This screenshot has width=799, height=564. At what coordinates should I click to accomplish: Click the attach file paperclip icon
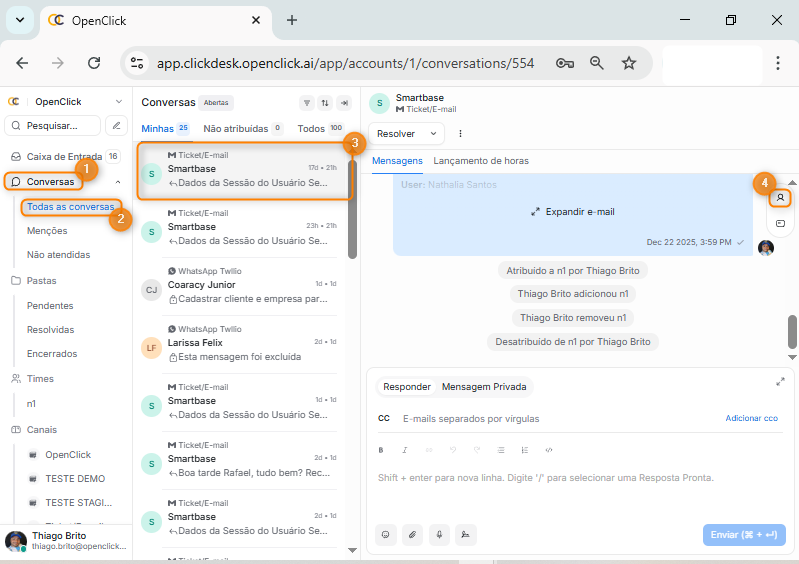[412, 535]
